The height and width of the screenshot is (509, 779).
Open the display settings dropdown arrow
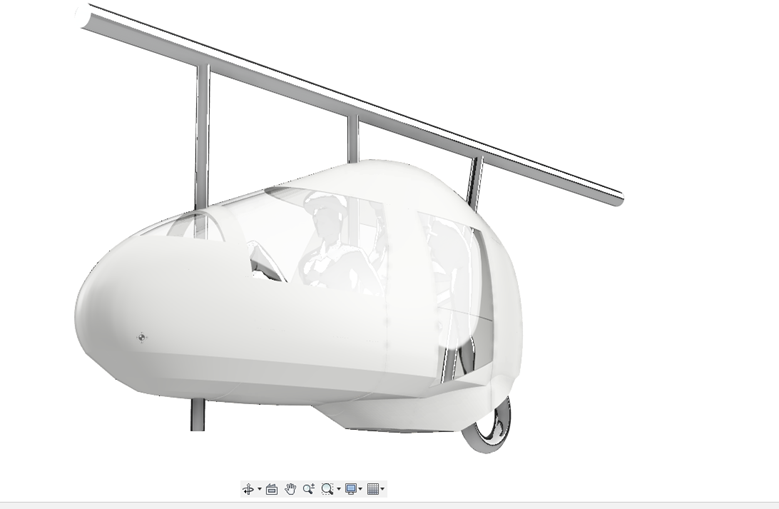(361, 490)
